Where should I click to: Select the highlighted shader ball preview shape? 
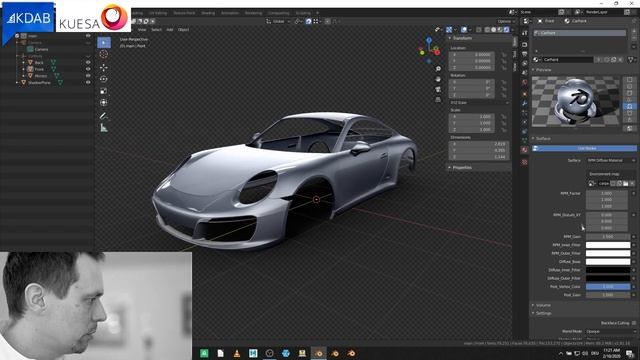(x=630, y=106)
